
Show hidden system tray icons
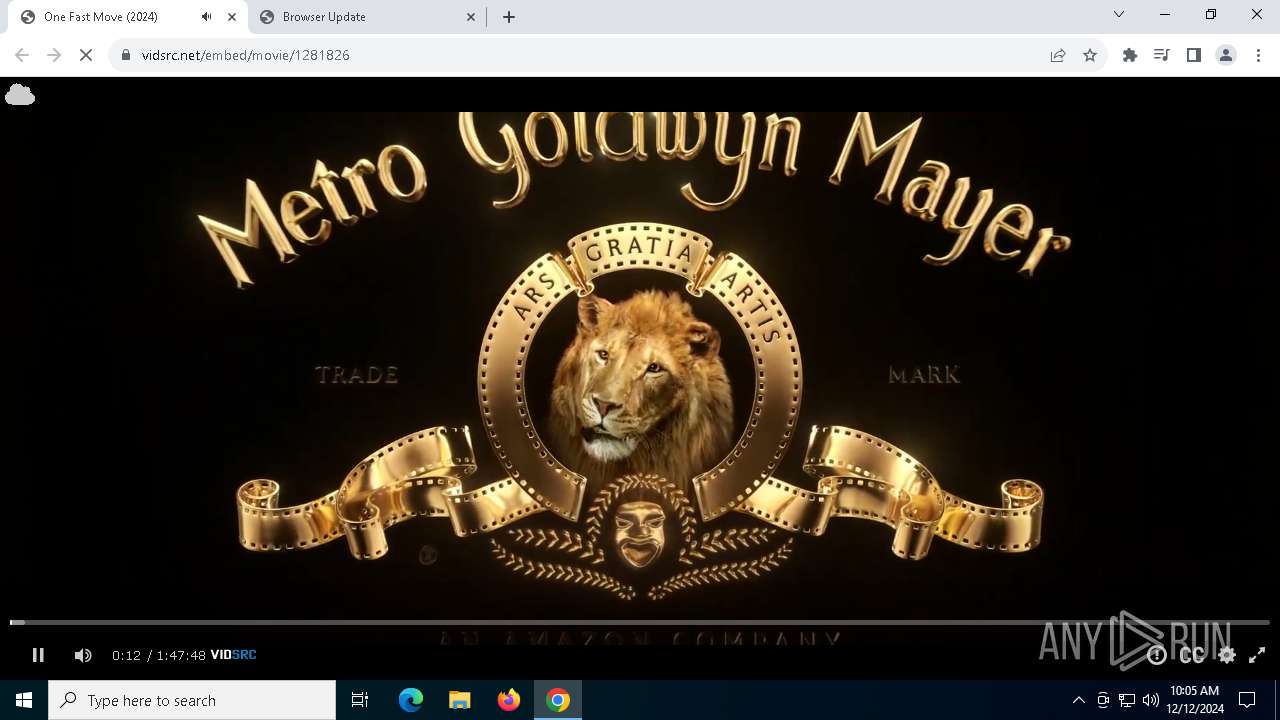[1079, 700]
